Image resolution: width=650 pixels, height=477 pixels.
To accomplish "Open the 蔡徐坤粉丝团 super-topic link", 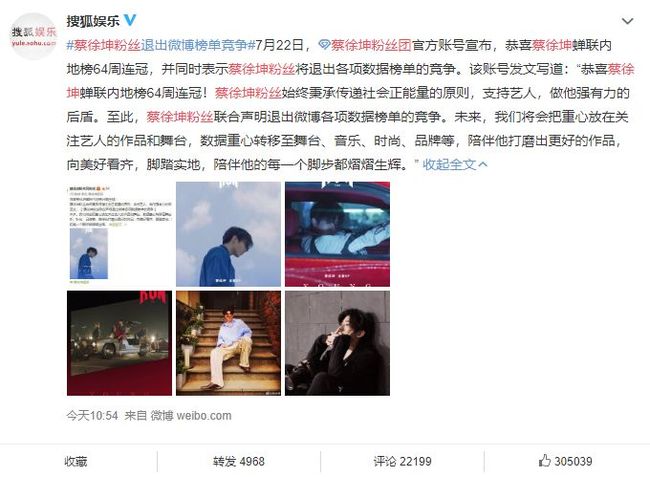I will coord(371,45).
